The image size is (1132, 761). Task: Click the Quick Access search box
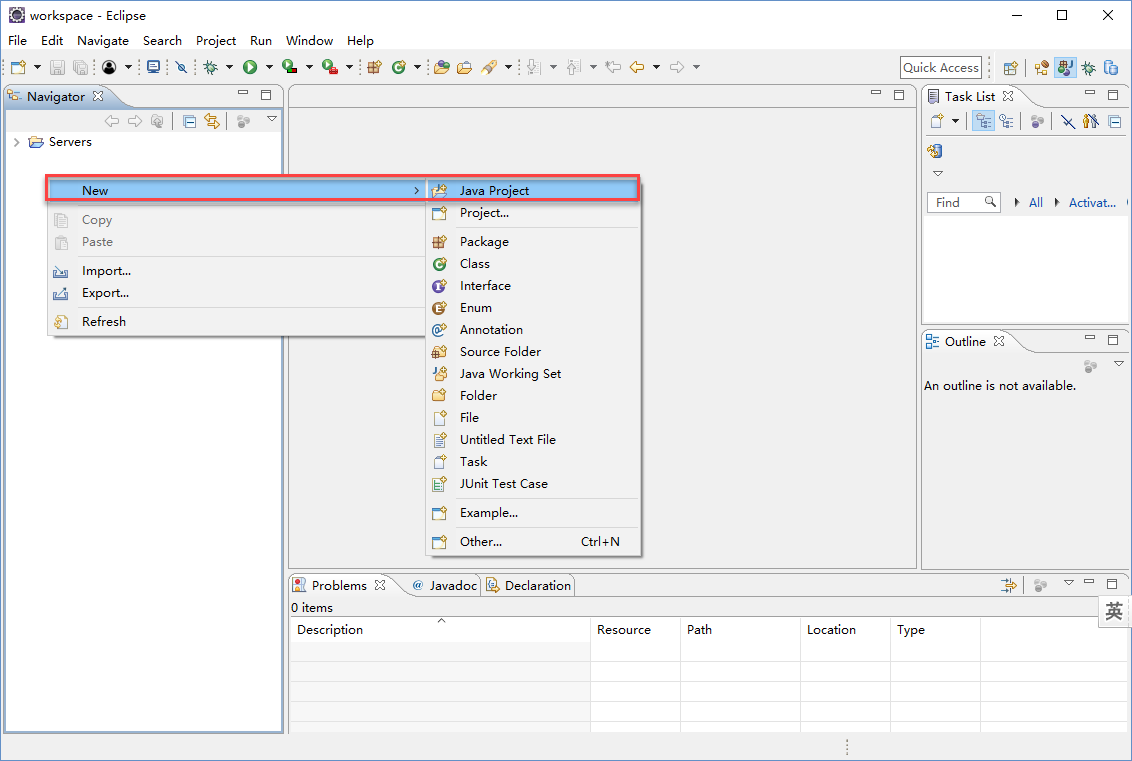940,67
